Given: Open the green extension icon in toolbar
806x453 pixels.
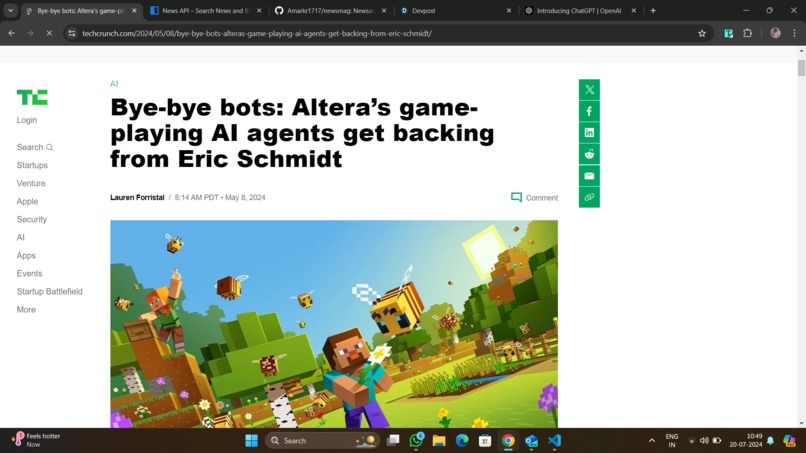Looking at the screenshot, I should [728, 33].
